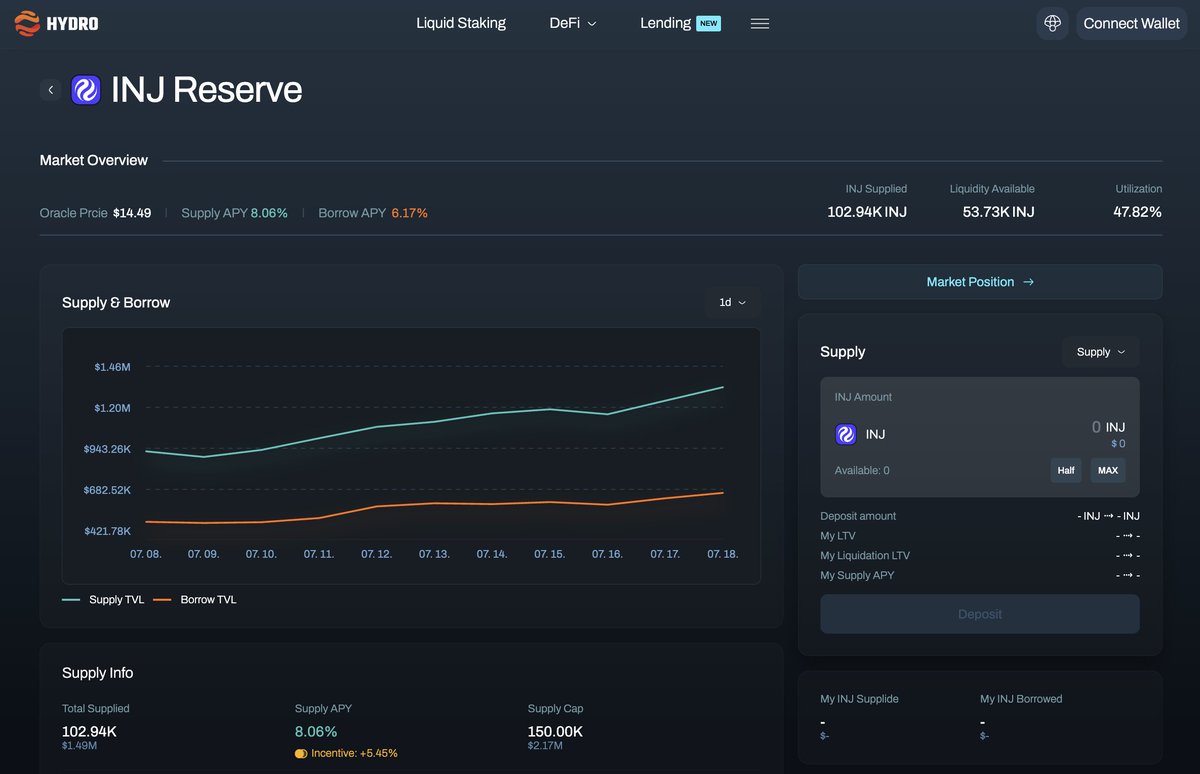
Task: Open the globe language selector
Action: tap(1052, 23)
